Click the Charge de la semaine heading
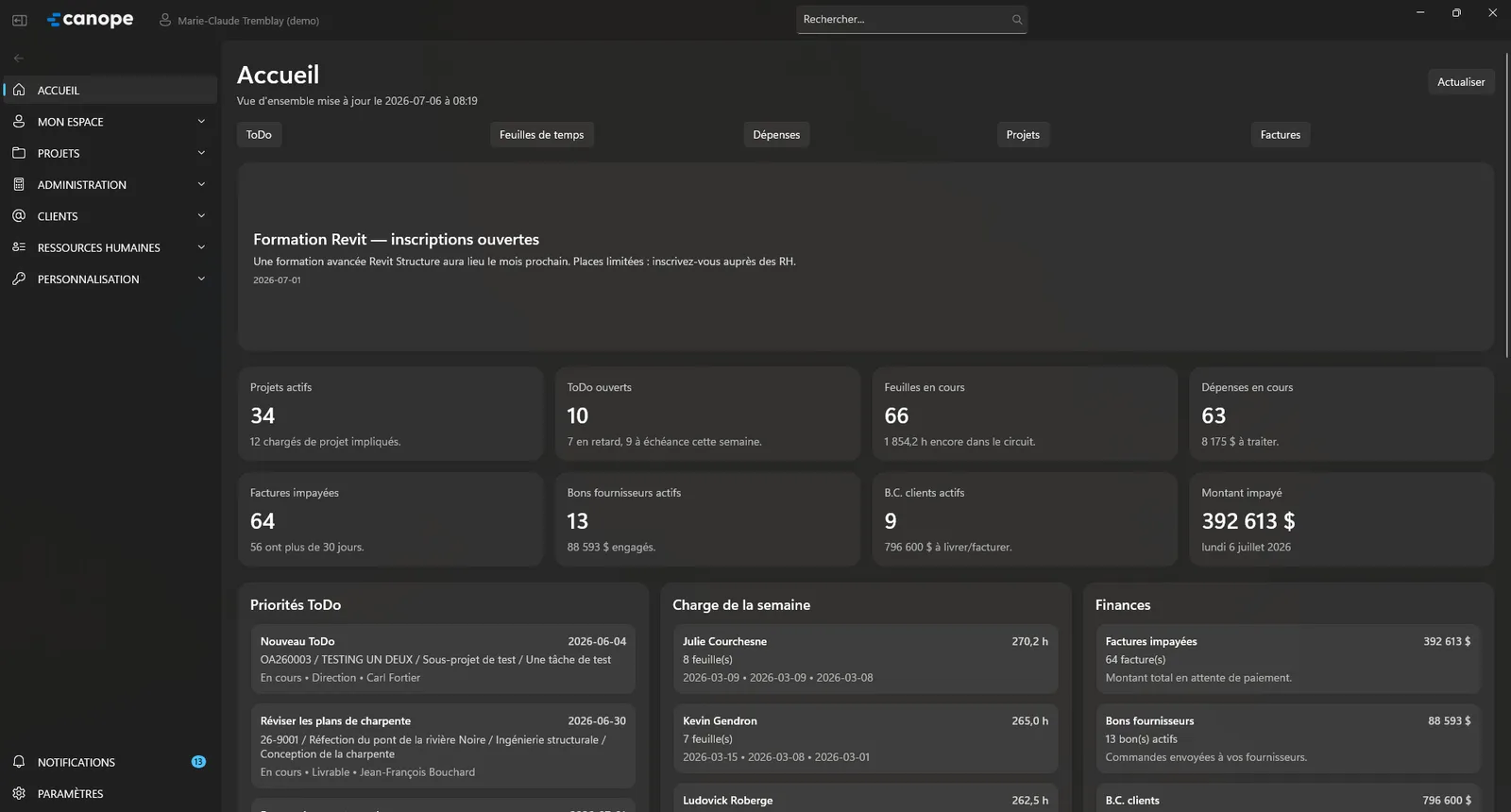 [x=741, y=605]
